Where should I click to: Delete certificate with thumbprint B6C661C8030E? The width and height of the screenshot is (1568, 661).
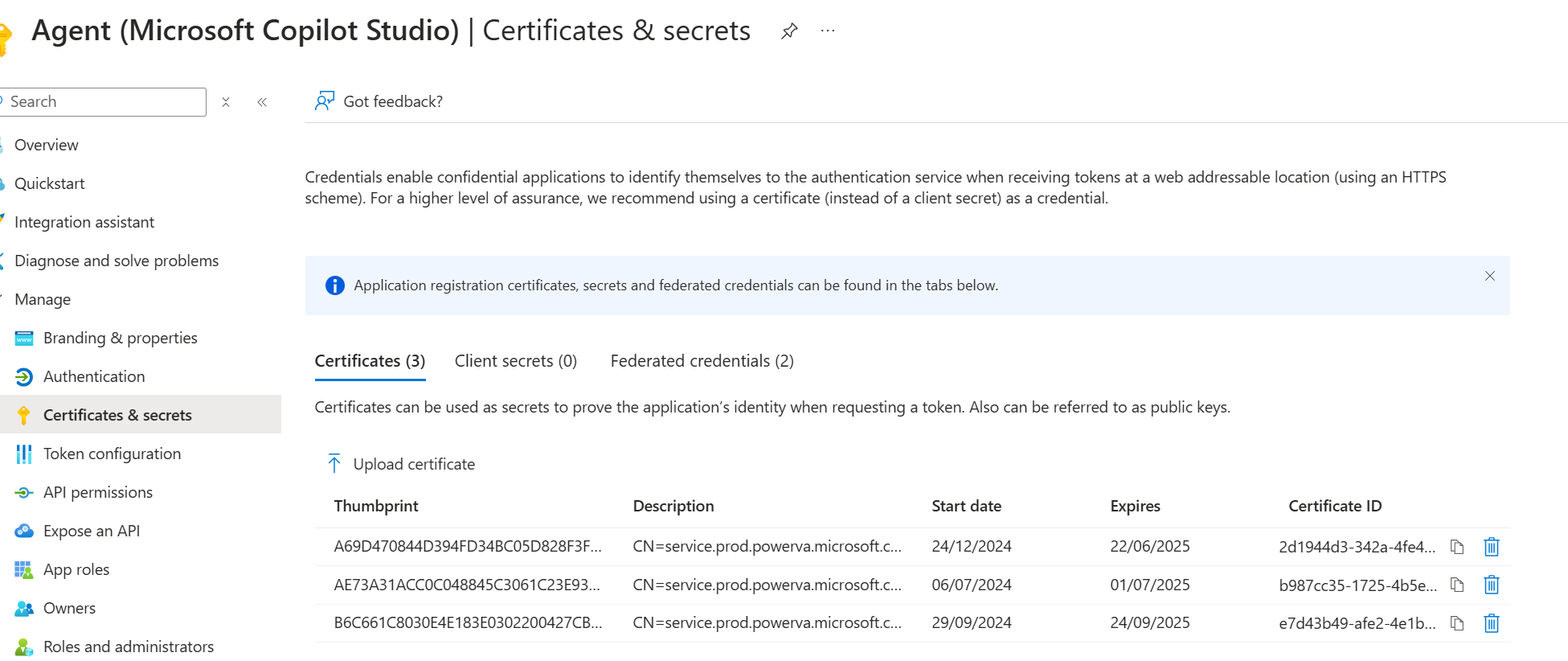(1491, 623)
